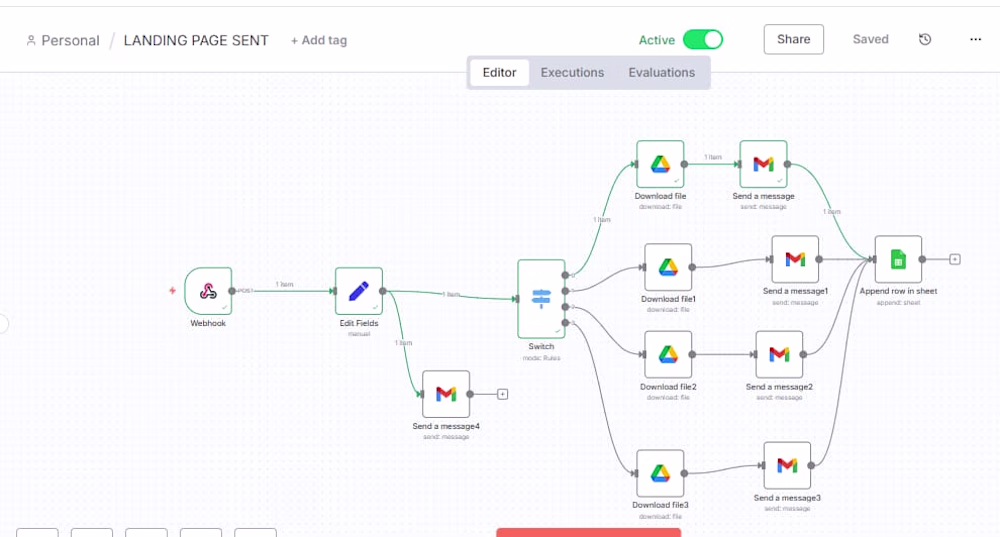Add node after Append row in sheet
Viewport: 1000px width, 537px height.
coord(955,259)
